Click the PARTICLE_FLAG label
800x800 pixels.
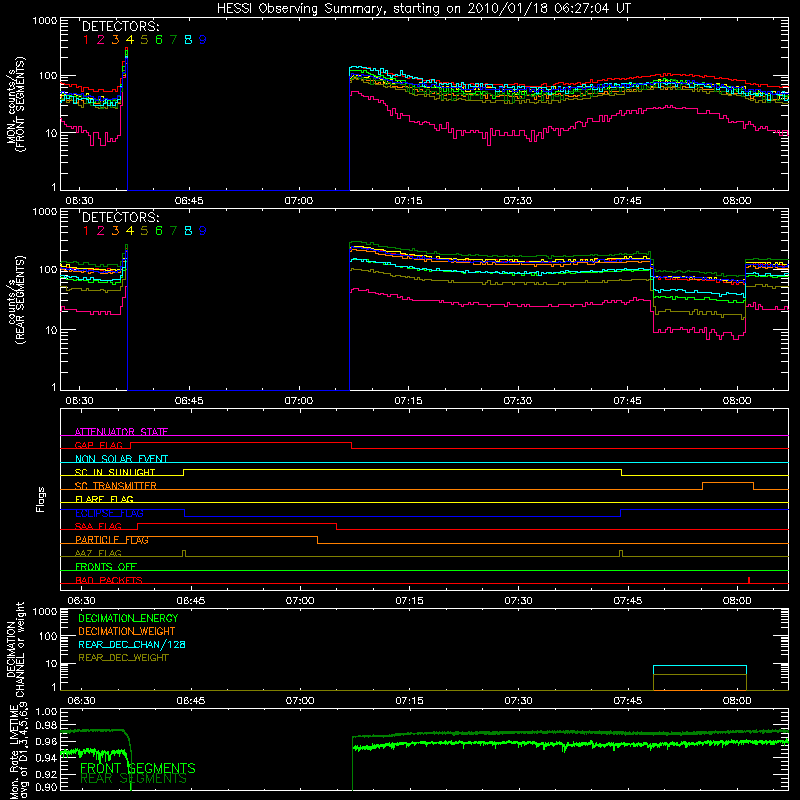point(112,540)
